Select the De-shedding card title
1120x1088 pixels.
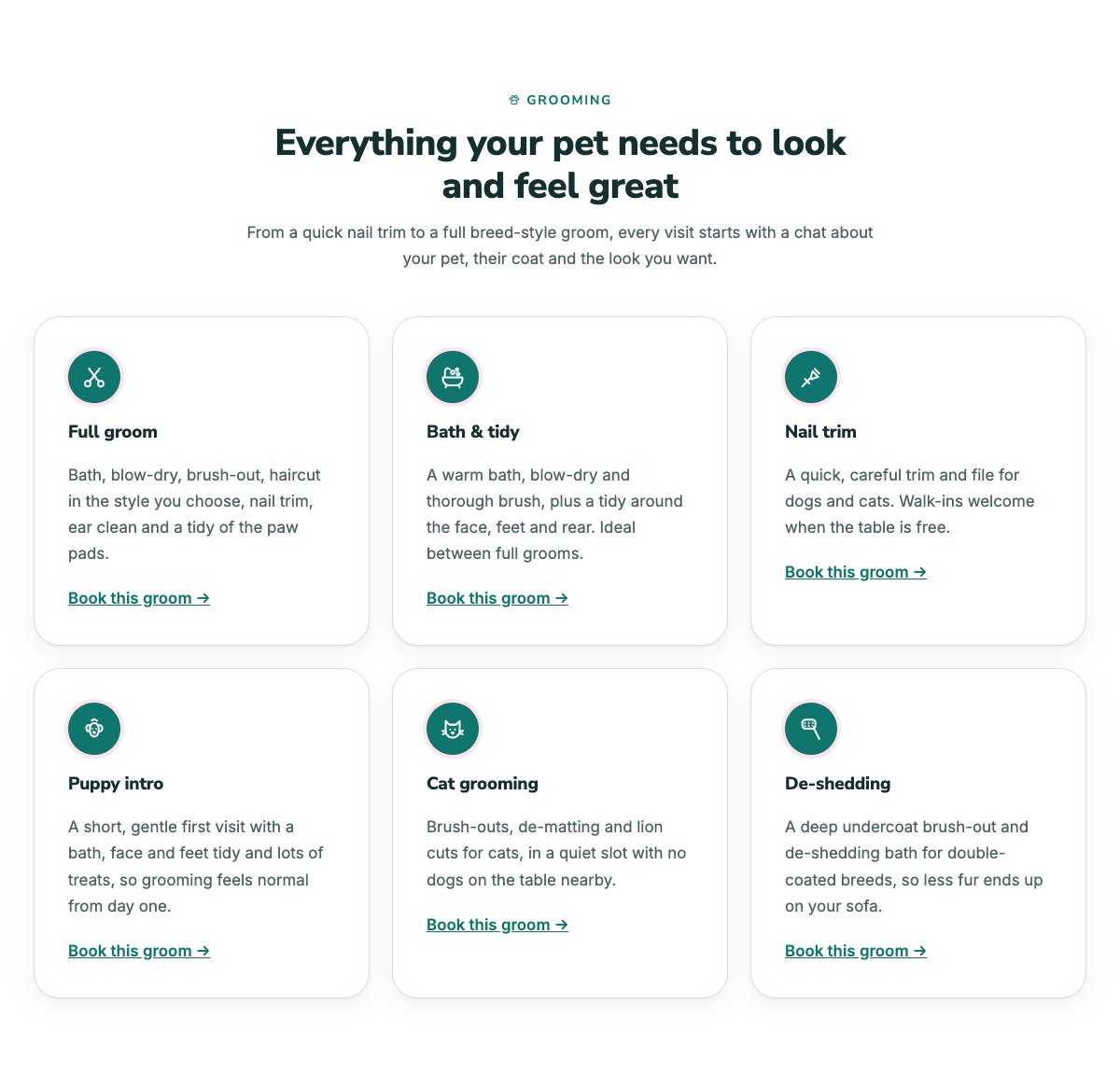838,784
